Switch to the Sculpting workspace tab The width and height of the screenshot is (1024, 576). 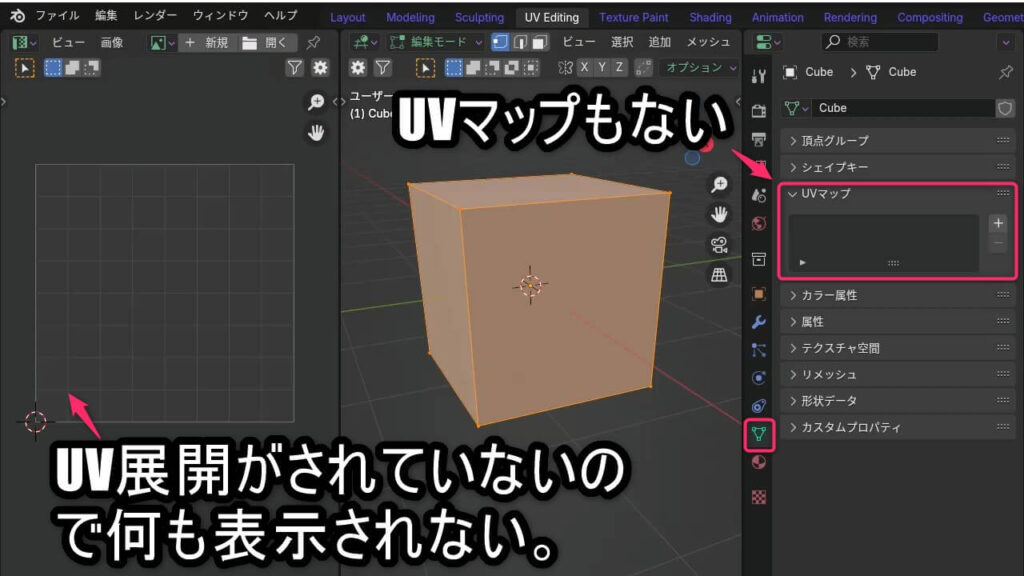tap(479, 18)
